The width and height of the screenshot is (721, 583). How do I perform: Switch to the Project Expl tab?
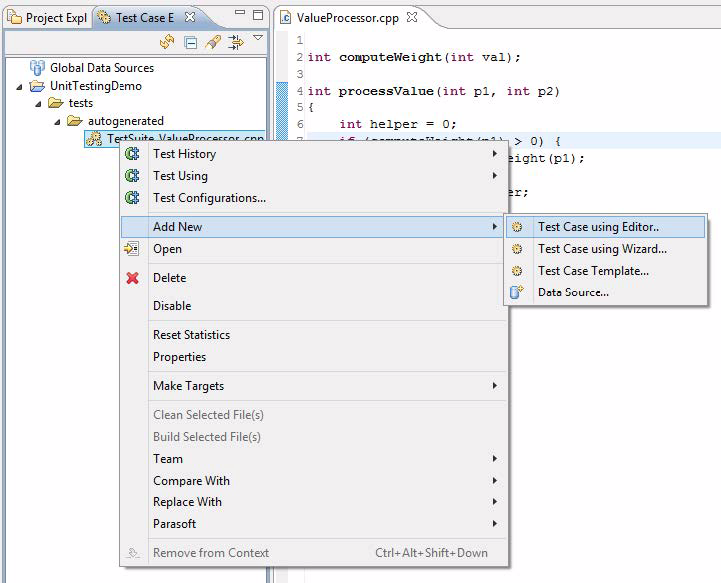click(48, 17)
